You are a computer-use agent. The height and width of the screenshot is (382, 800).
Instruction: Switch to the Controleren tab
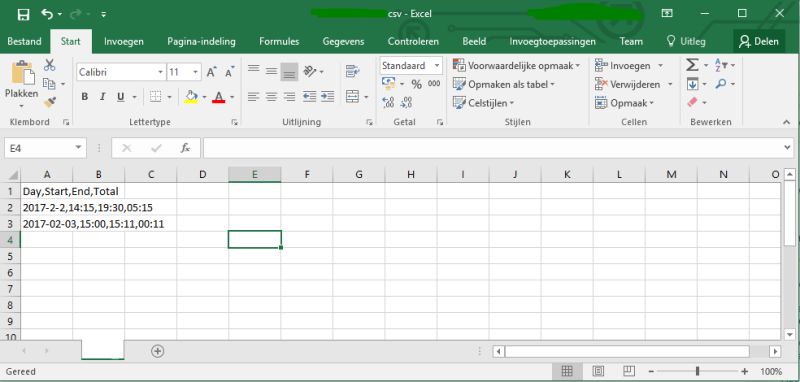413,41
